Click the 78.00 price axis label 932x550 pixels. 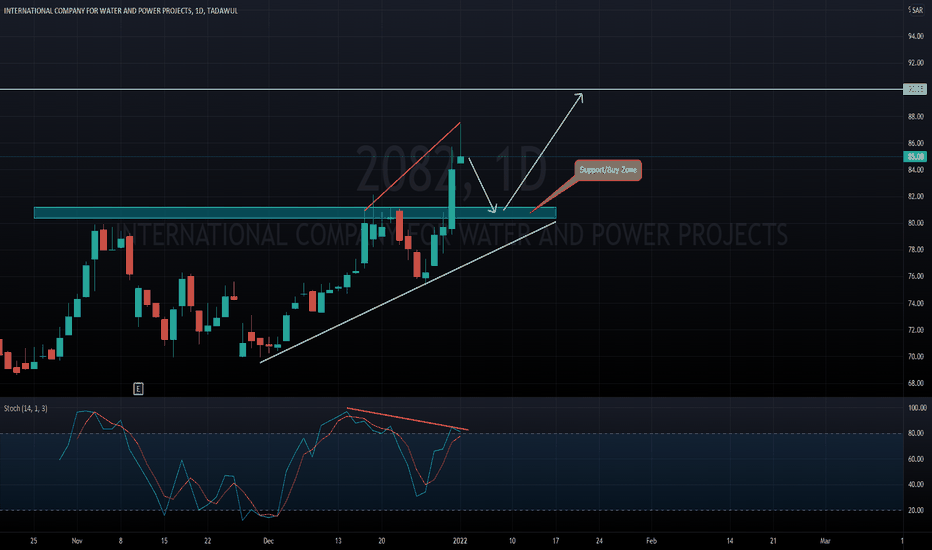pos(916,250)
